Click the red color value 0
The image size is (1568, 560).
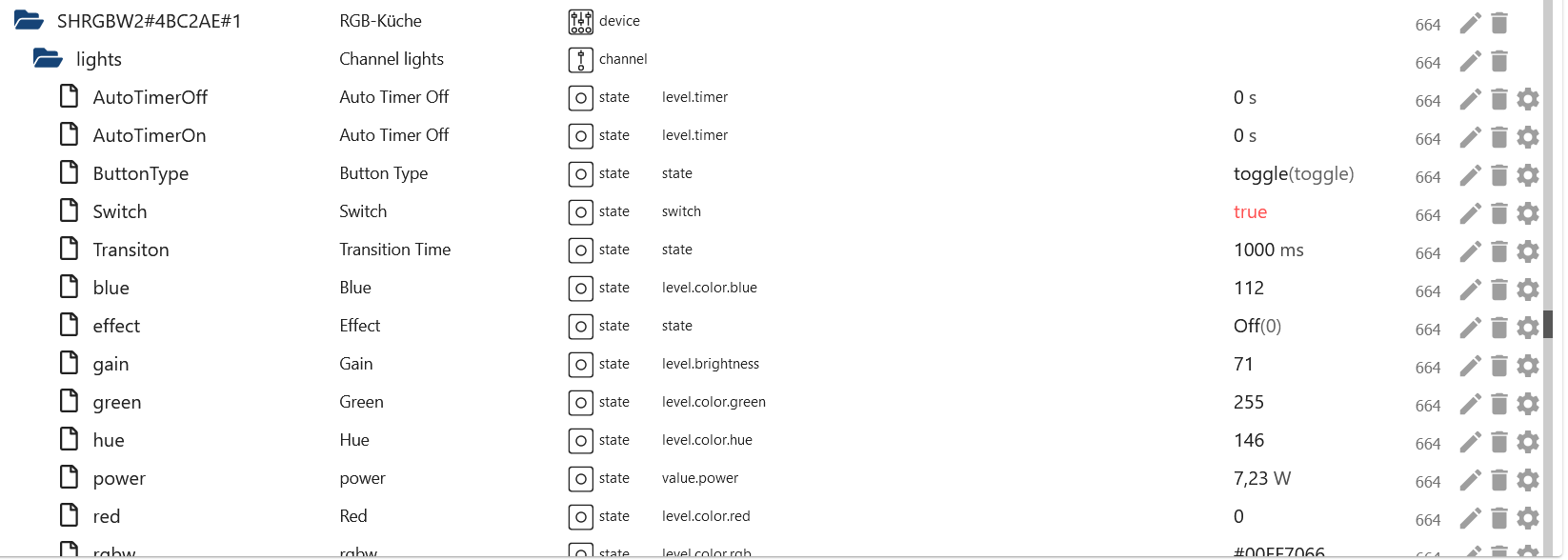pyautogui.click(x=1238, y=516)
